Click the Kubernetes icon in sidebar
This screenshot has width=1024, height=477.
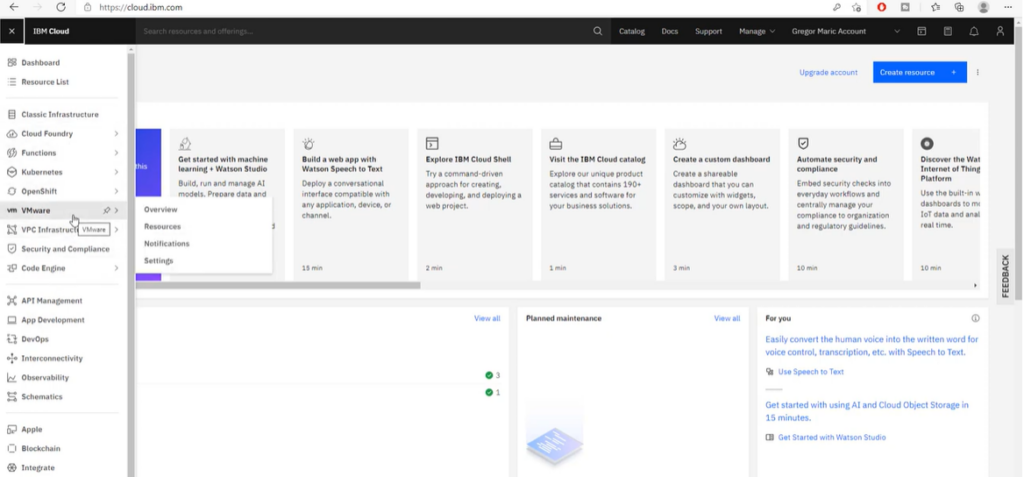pos(11,172)
